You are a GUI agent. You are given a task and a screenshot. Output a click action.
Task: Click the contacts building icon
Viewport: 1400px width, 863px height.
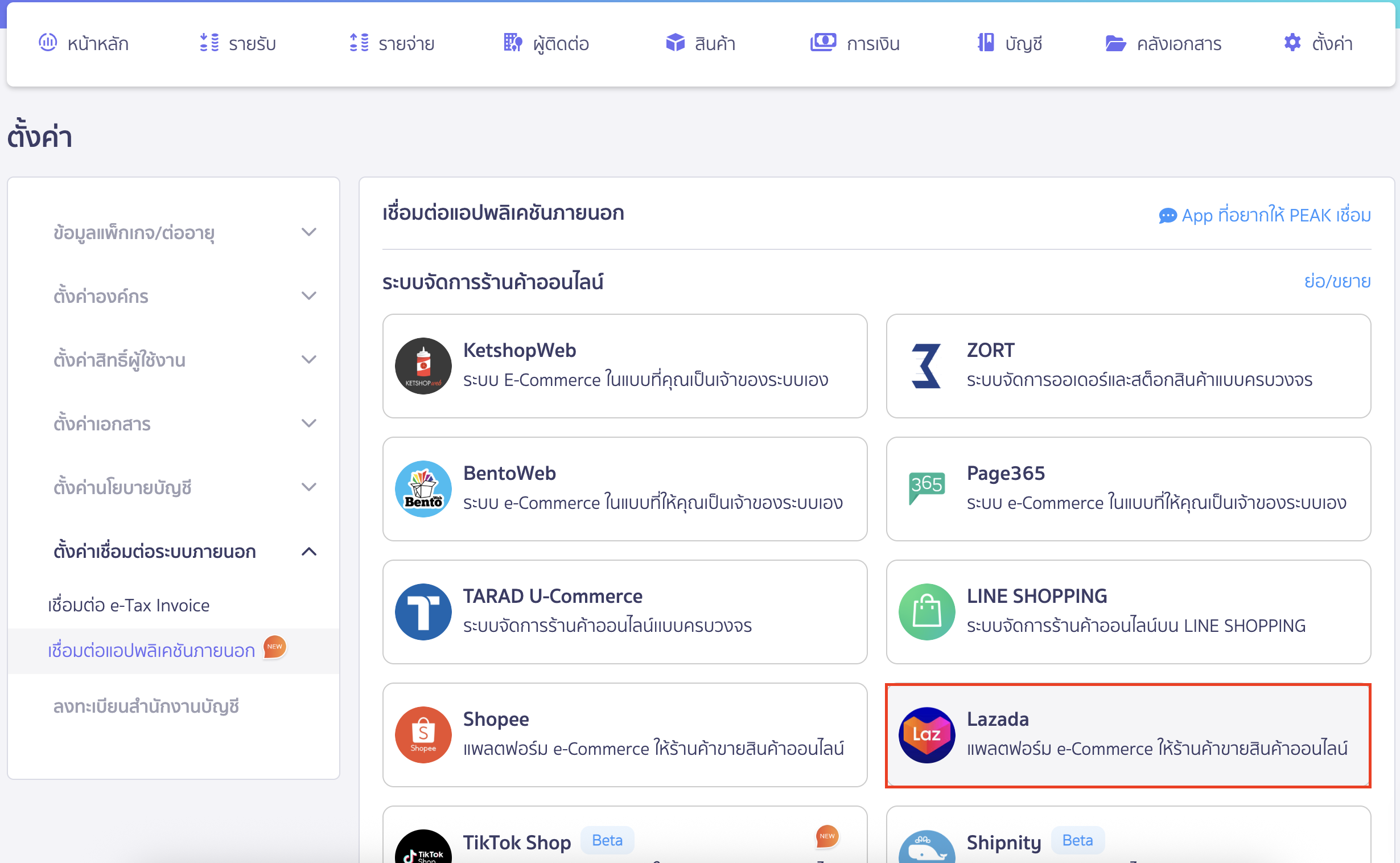(513, 42)
